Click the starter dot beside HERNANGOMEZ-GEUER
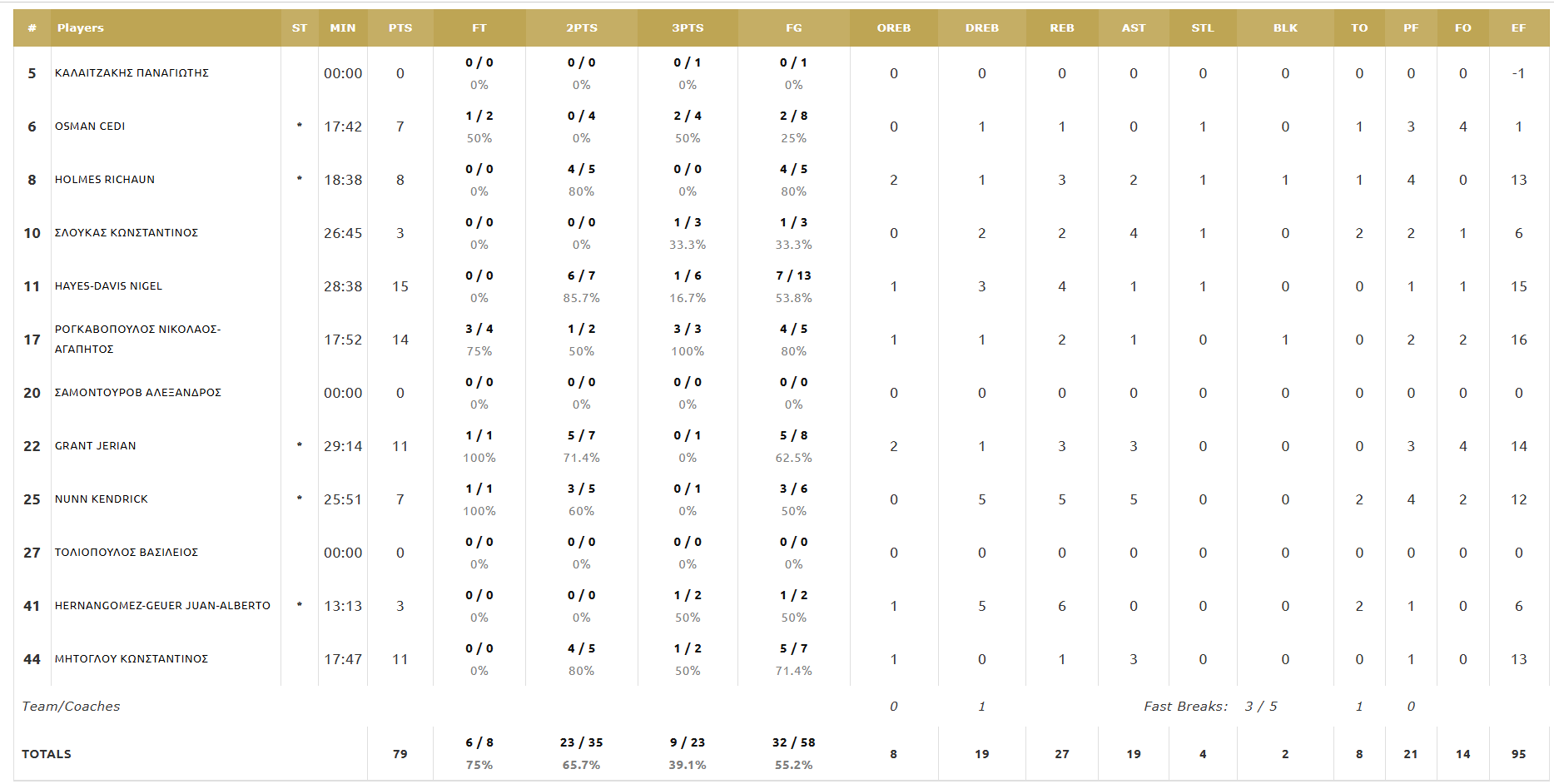This screenshot has height=784, width=1554. click(x=300, y=605)
